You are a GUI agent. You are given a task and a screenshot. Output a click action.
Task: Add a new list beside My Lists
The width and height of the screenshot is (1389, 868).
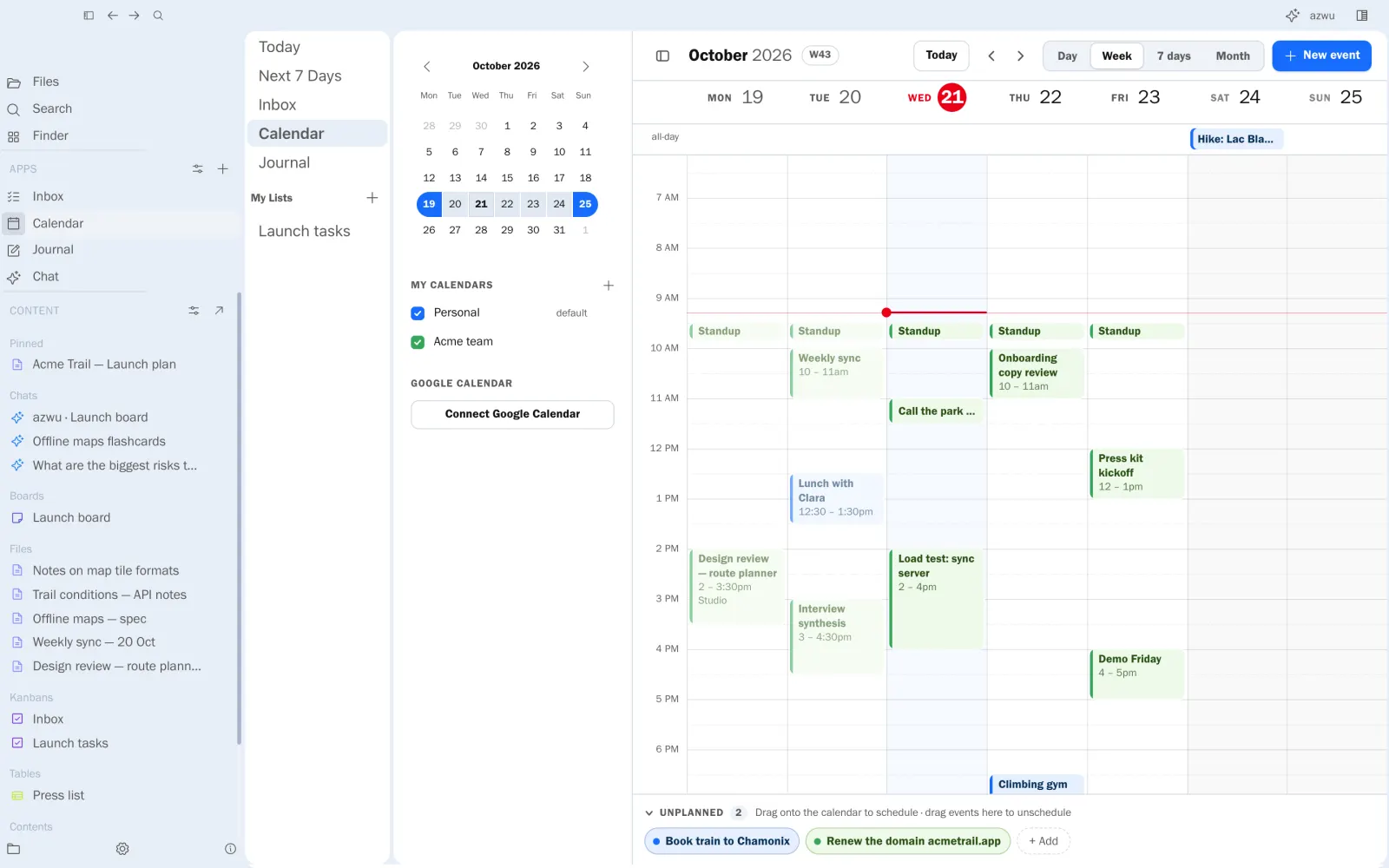pos(372,198)
